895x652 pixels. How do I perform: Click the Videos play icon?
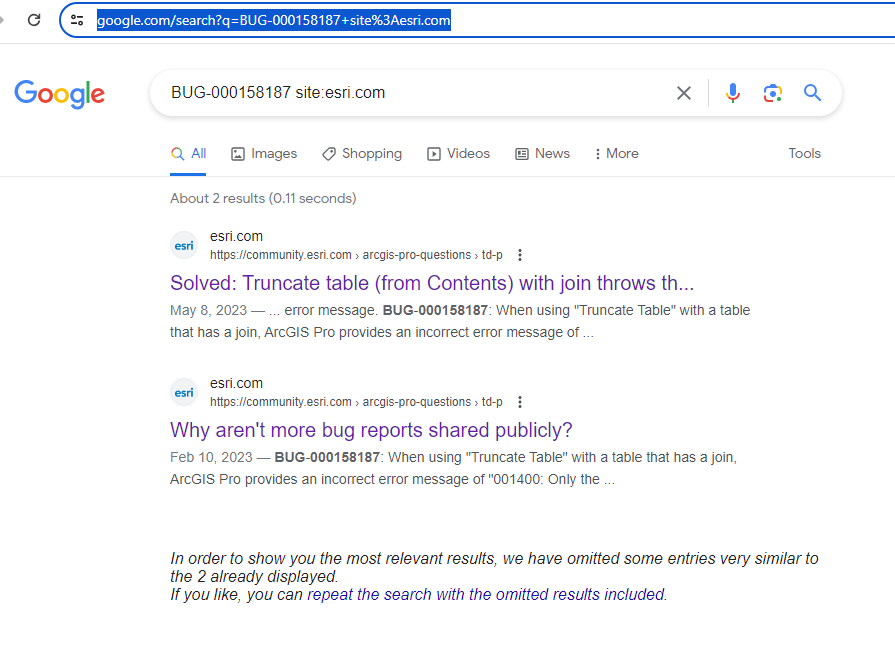point(433,153)
